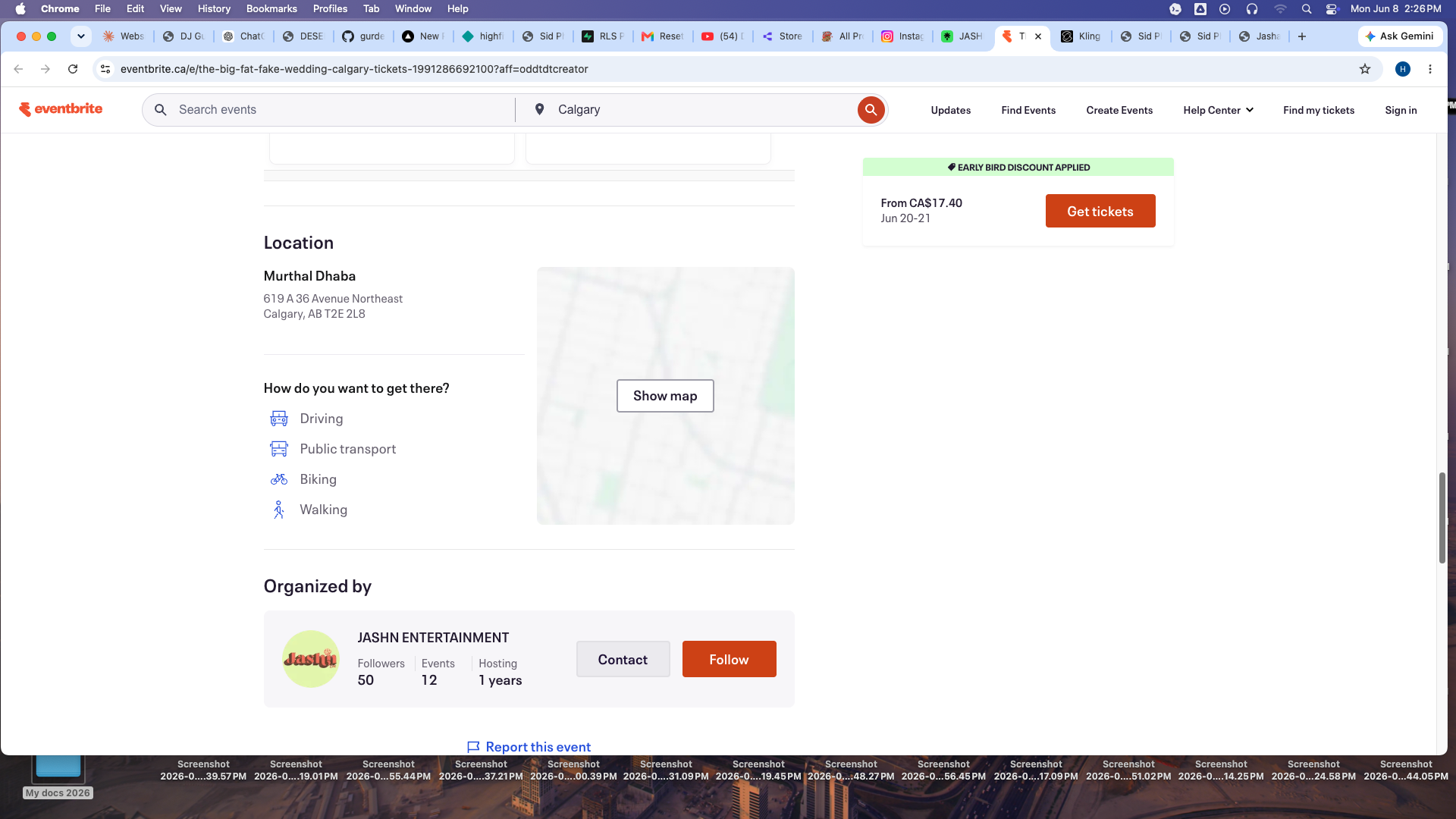Select the Driving car icon
Image resolution: width=1456 pixels, height=819 pixels.
click(279, 419)
